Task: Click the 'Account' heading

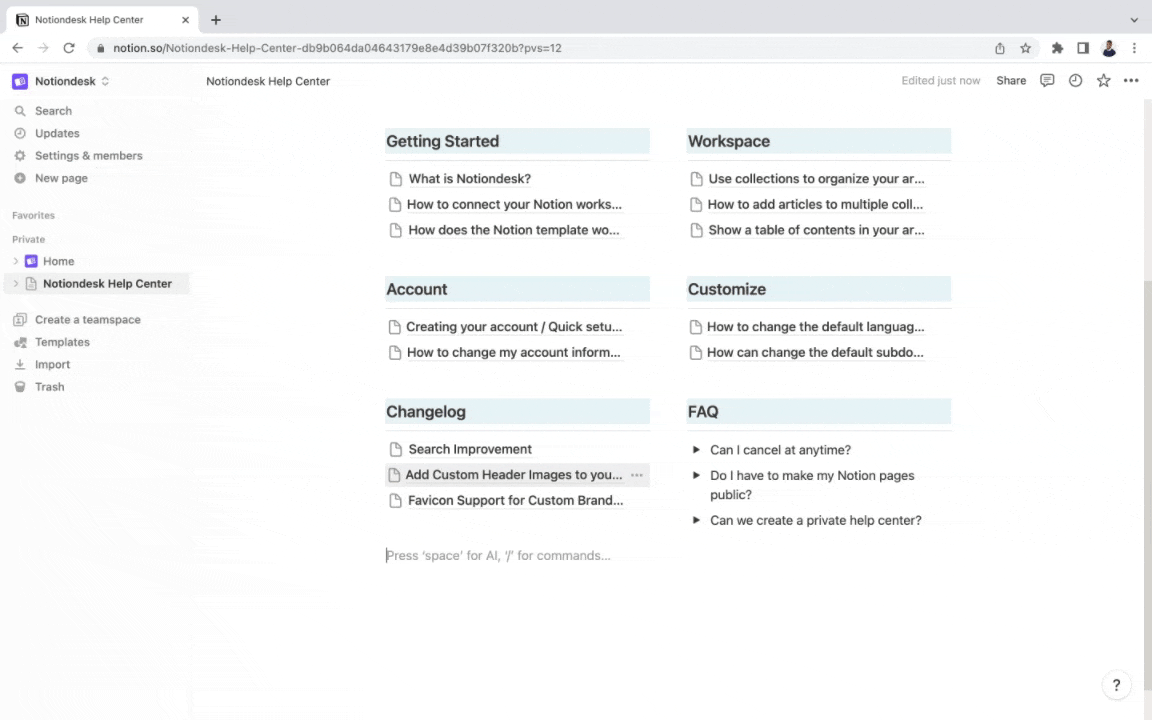Action: pos(417,289)
